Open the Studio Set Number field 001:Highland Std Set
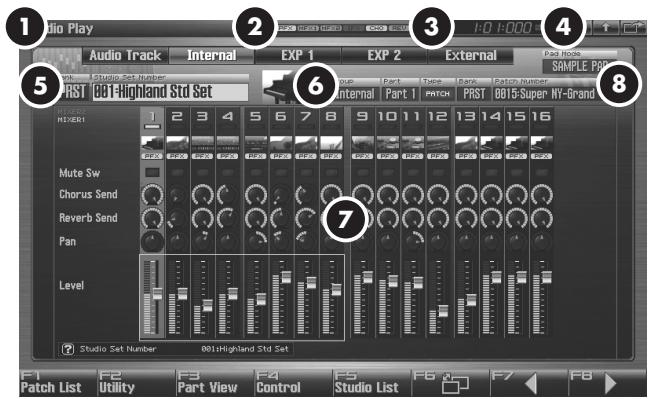This screenshot has width=648, height=399. tap(170, 92)
